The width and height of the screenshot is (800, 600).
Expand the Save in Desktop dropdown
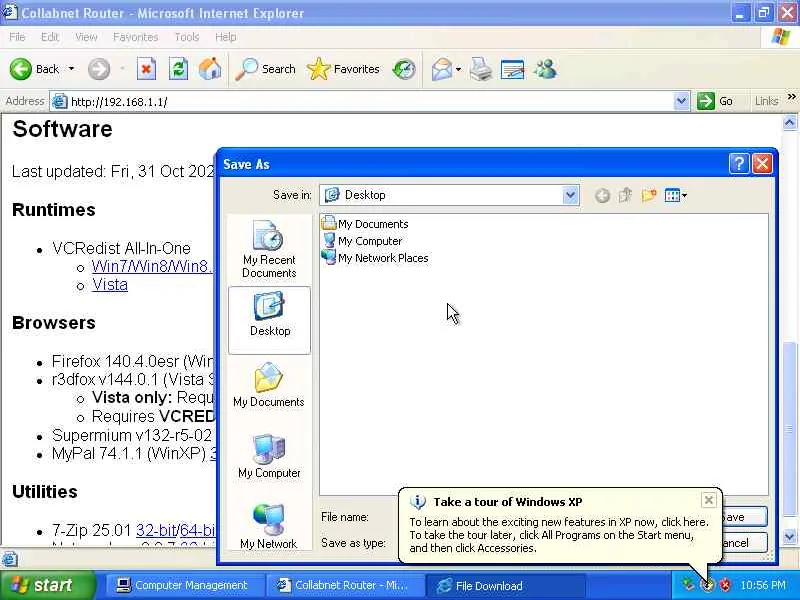coord(570,195)
